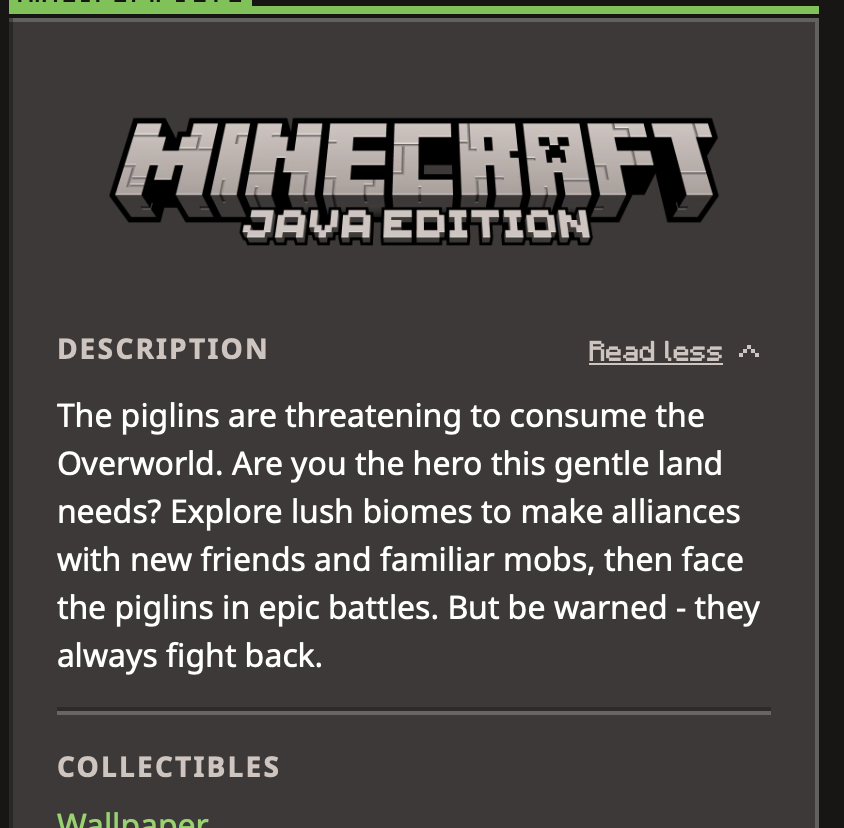Image resolution: width=844 pixels, height=828 pixels.
Task: Click the Read less link
Action: tap(655, 352)
